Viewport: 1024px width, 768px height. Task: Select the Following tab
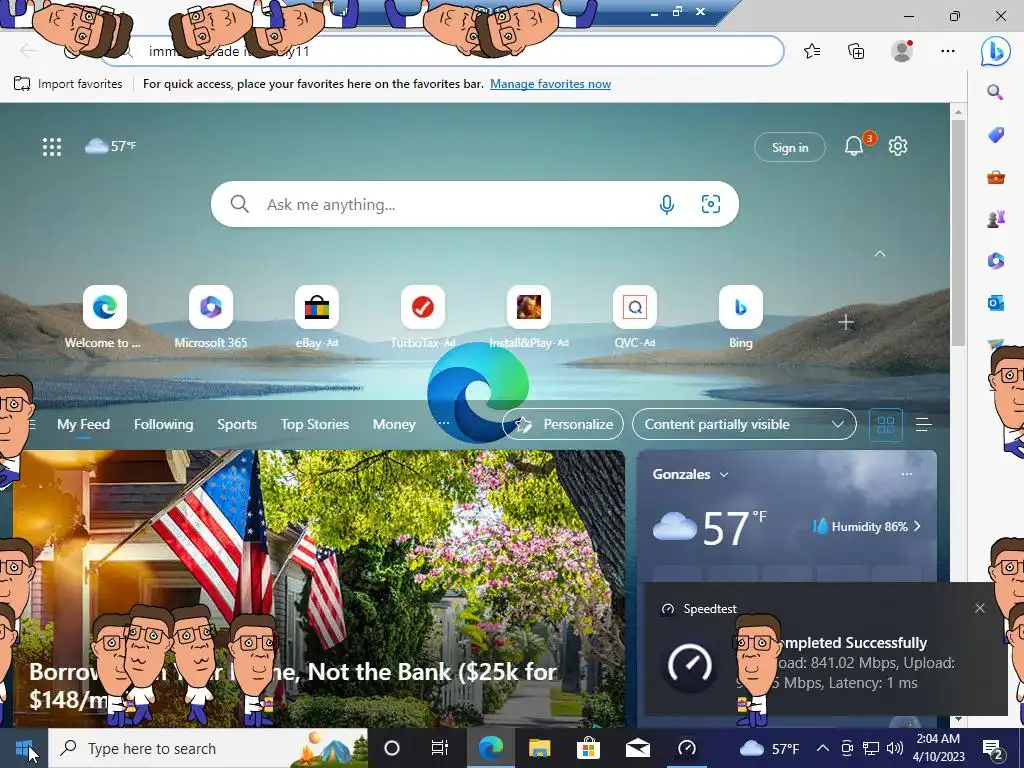click(163, 424)
